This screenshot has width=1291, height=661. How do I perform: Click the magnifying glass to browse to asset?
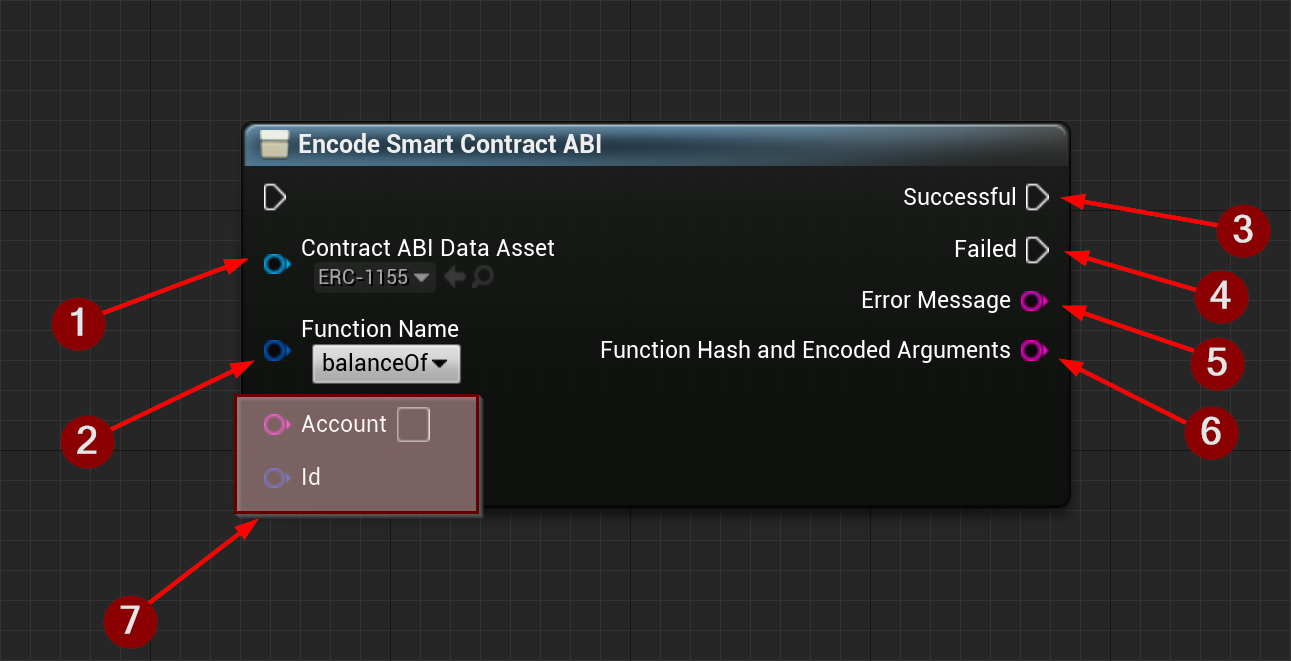click(x=481, y=277)
